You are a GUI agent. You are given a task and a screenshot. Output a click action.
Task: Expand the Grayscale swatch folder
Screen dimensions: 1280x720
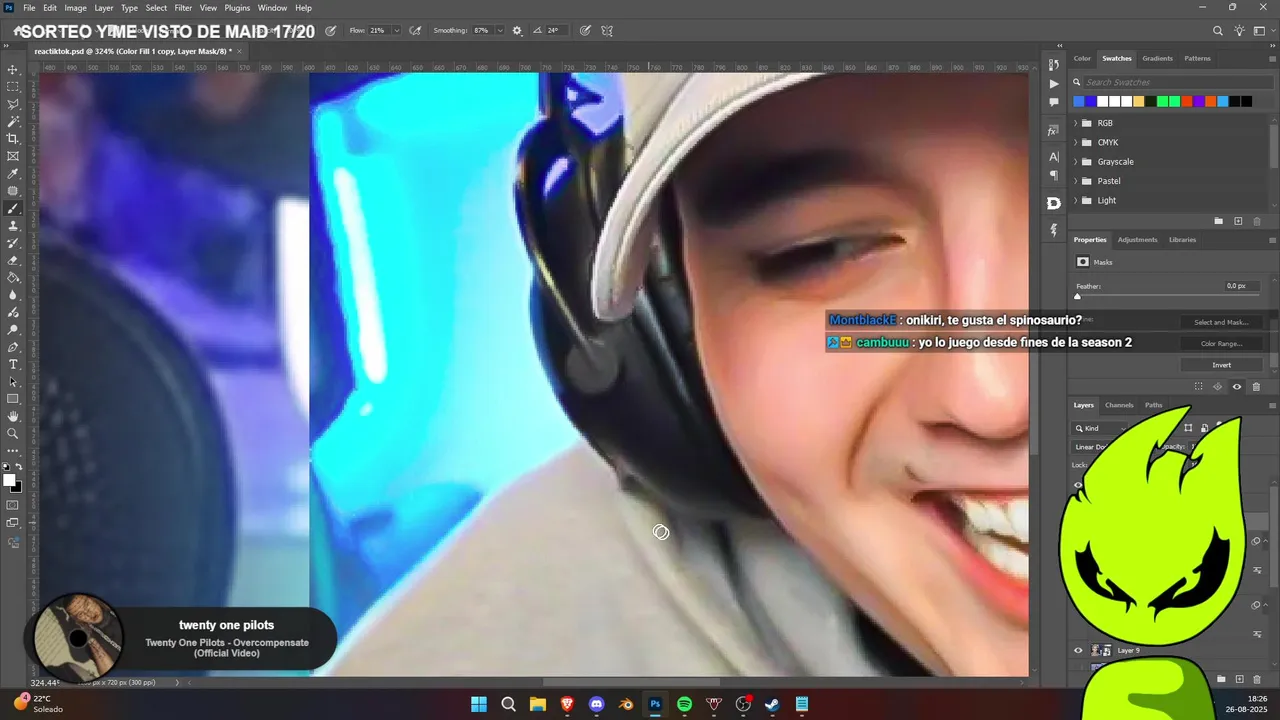pyautogui.click(x=1076, y=161)
